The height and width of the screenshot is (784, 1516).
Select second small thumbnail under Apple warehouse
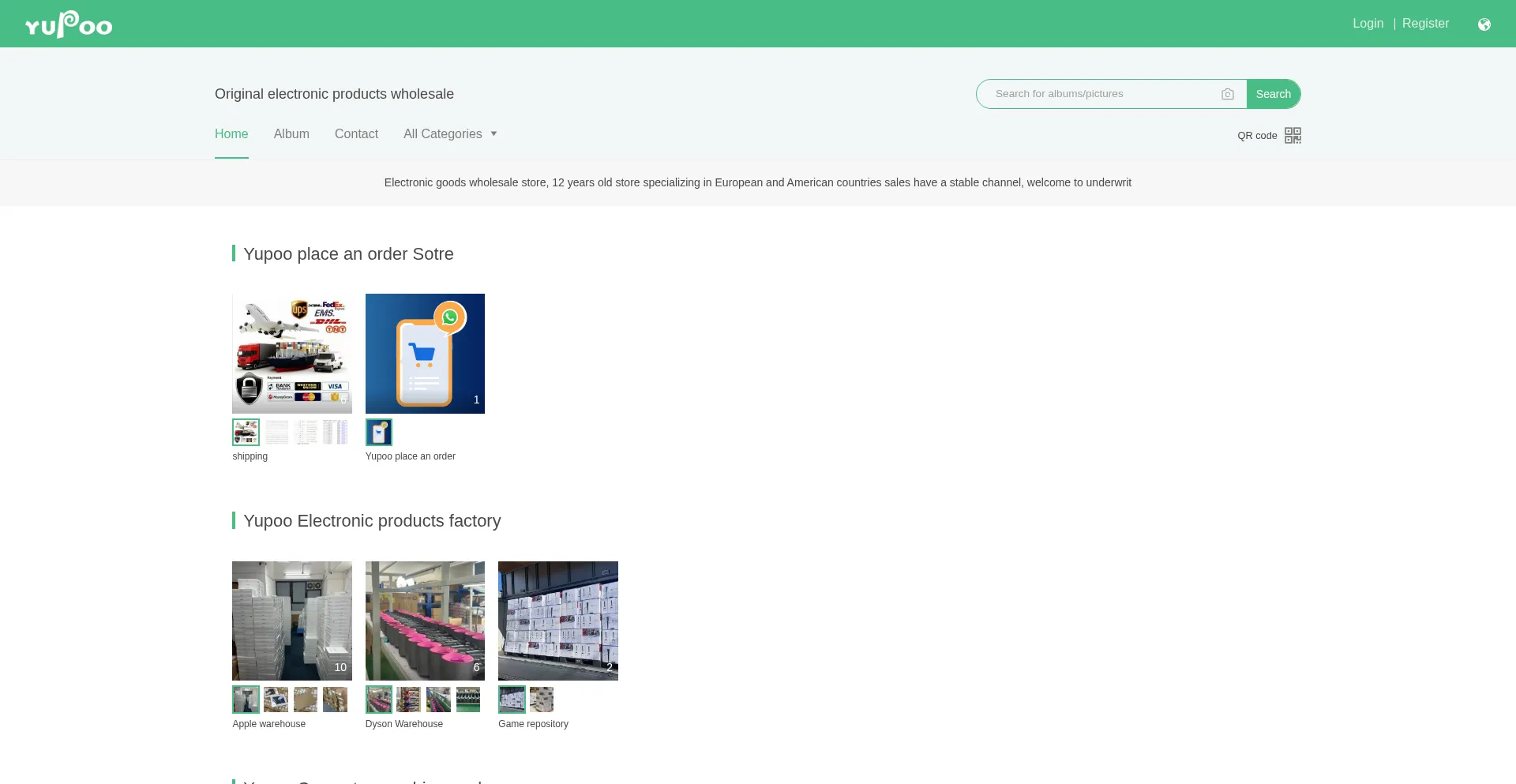(276, 700)
